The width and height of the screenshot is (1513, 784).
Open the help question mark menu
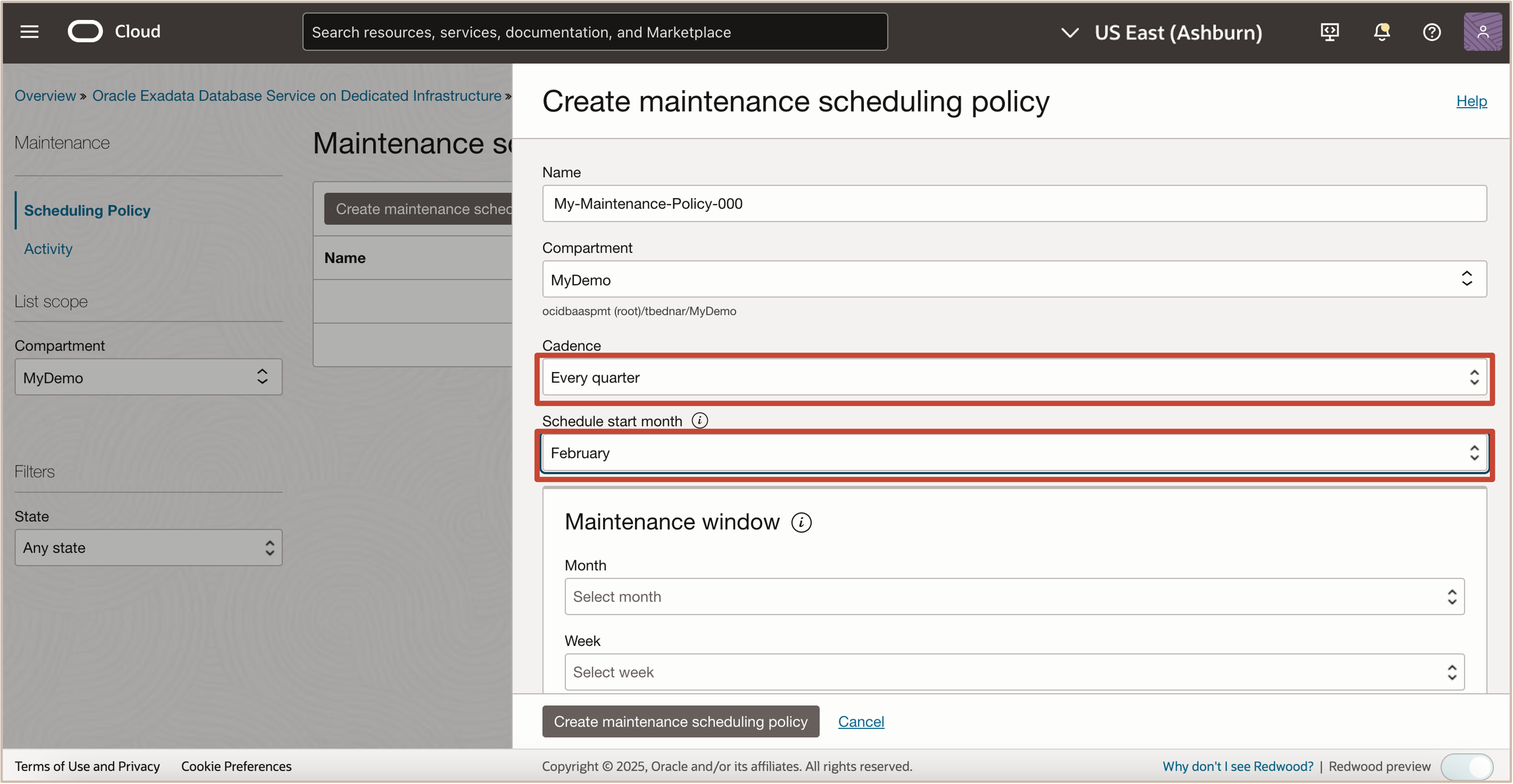coord(1431,32)
